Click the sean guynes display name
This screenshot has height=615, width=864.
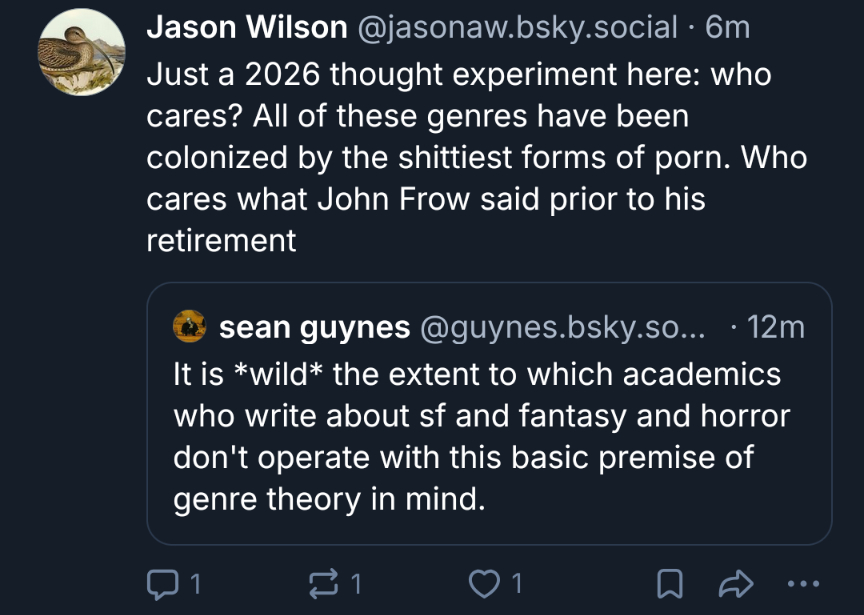click(314, 326)
